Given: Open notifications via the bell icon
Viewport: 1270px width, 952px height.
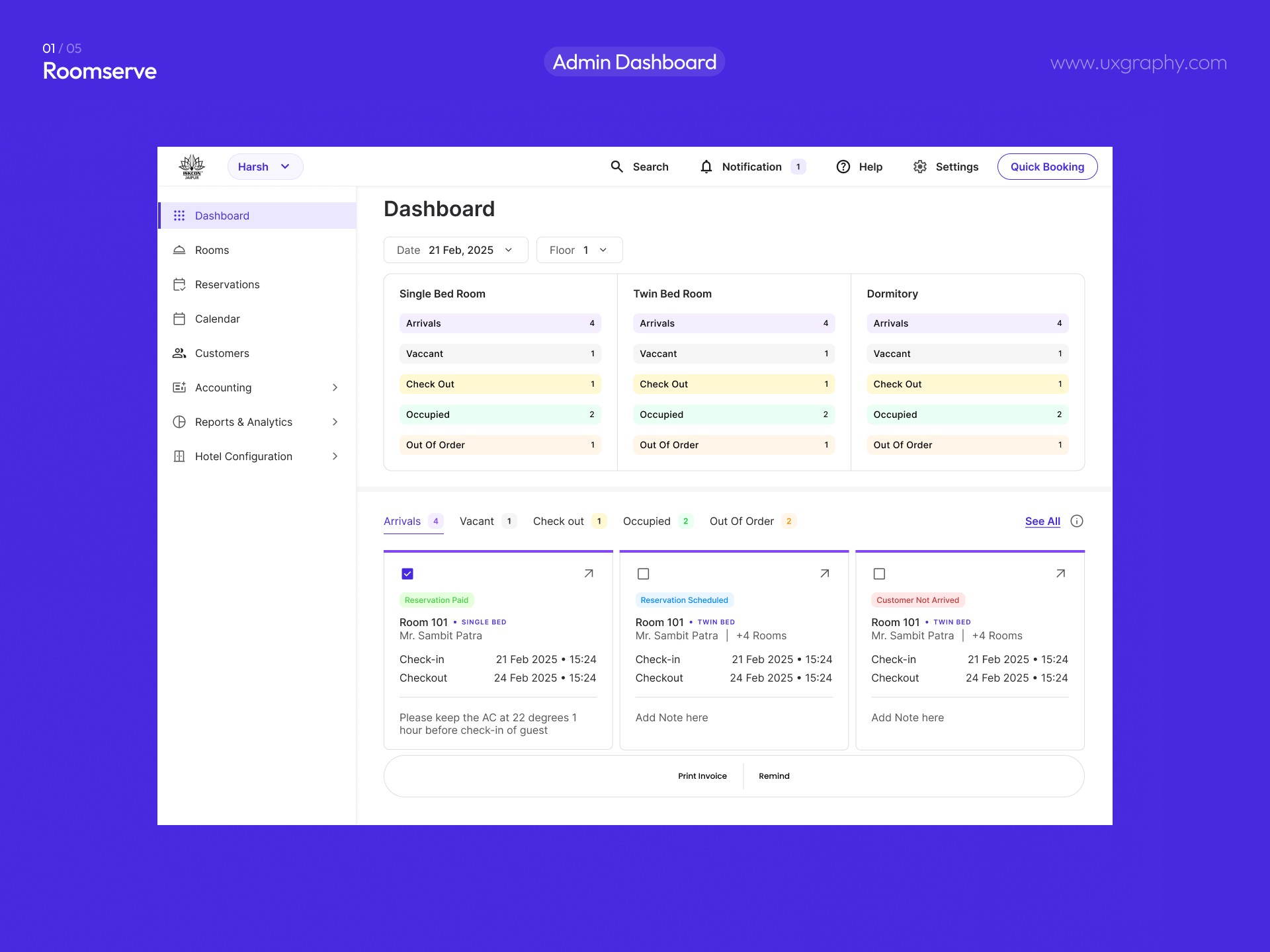Looking at the screenshot, I should coord(706,167).
